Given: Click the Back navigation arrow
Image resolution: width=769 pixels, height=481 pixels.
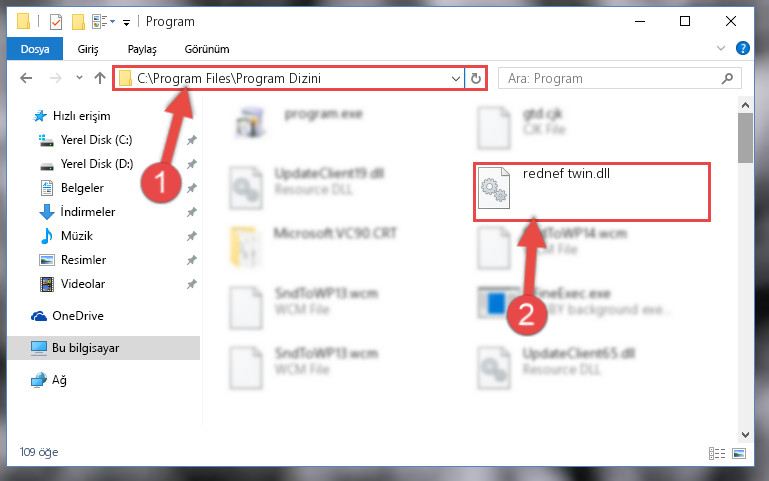Looking at the screenshot, I should pyautogui.click(x=26, y=78).
